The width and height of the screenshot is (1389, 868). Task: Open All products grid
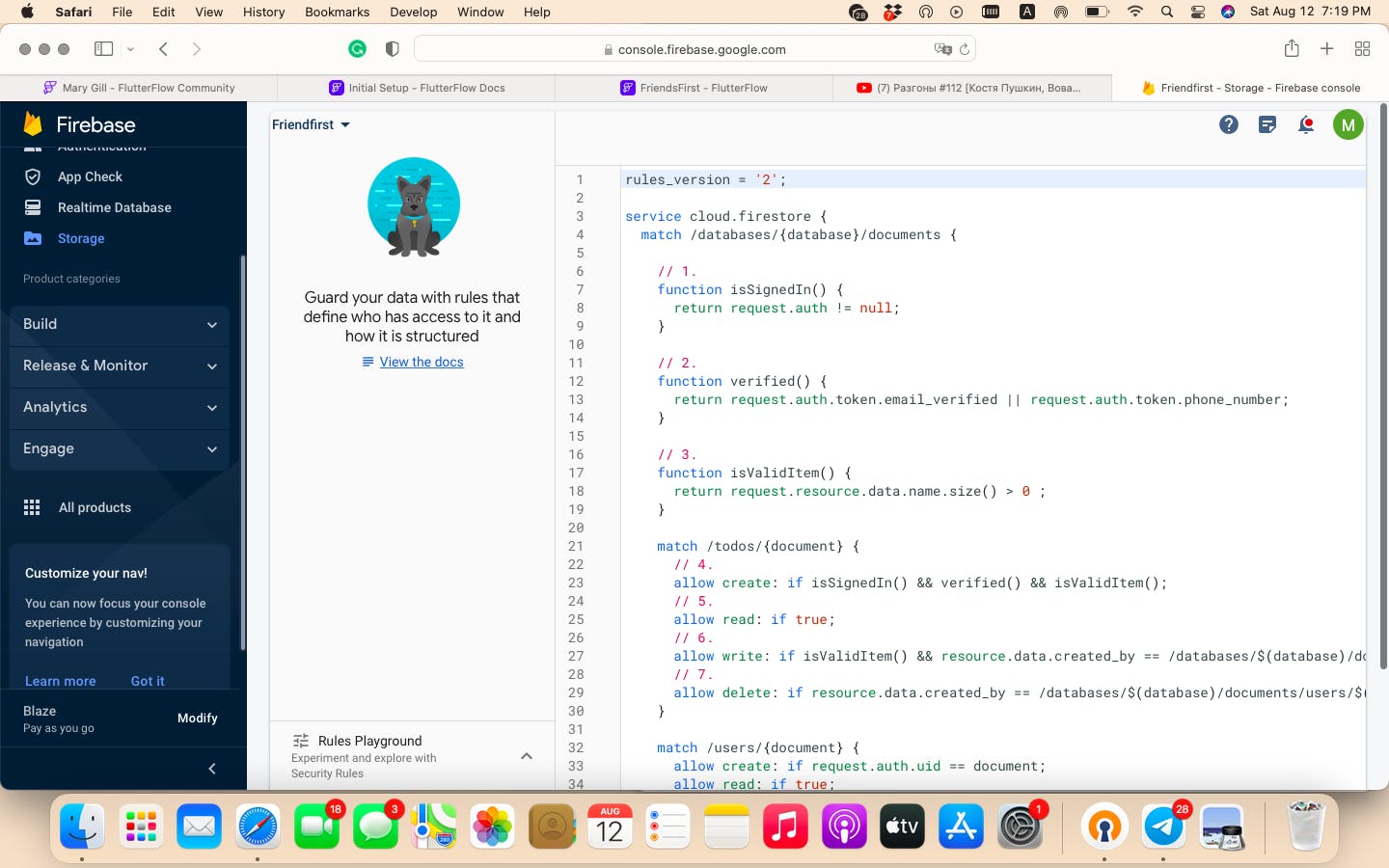[94, 507]
